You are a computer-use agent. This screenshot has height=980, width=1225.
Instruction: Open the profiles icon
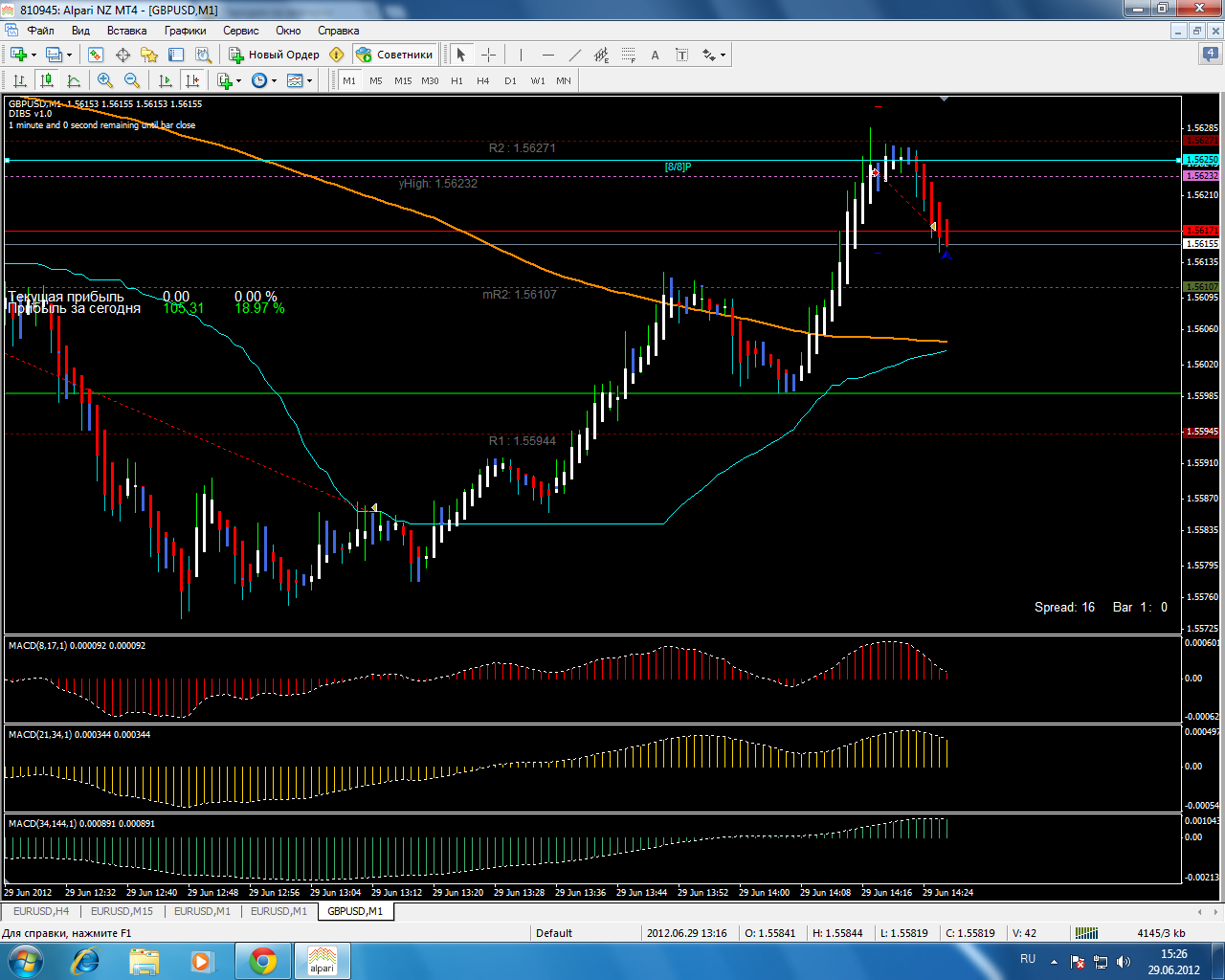pyautogui.click(x=55, y=55)
